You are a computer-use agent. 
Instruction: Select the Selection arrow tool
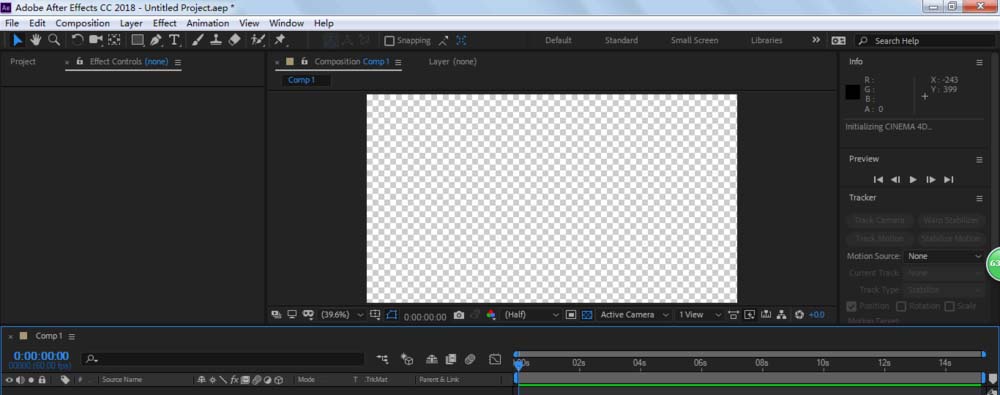coord(17,40)
